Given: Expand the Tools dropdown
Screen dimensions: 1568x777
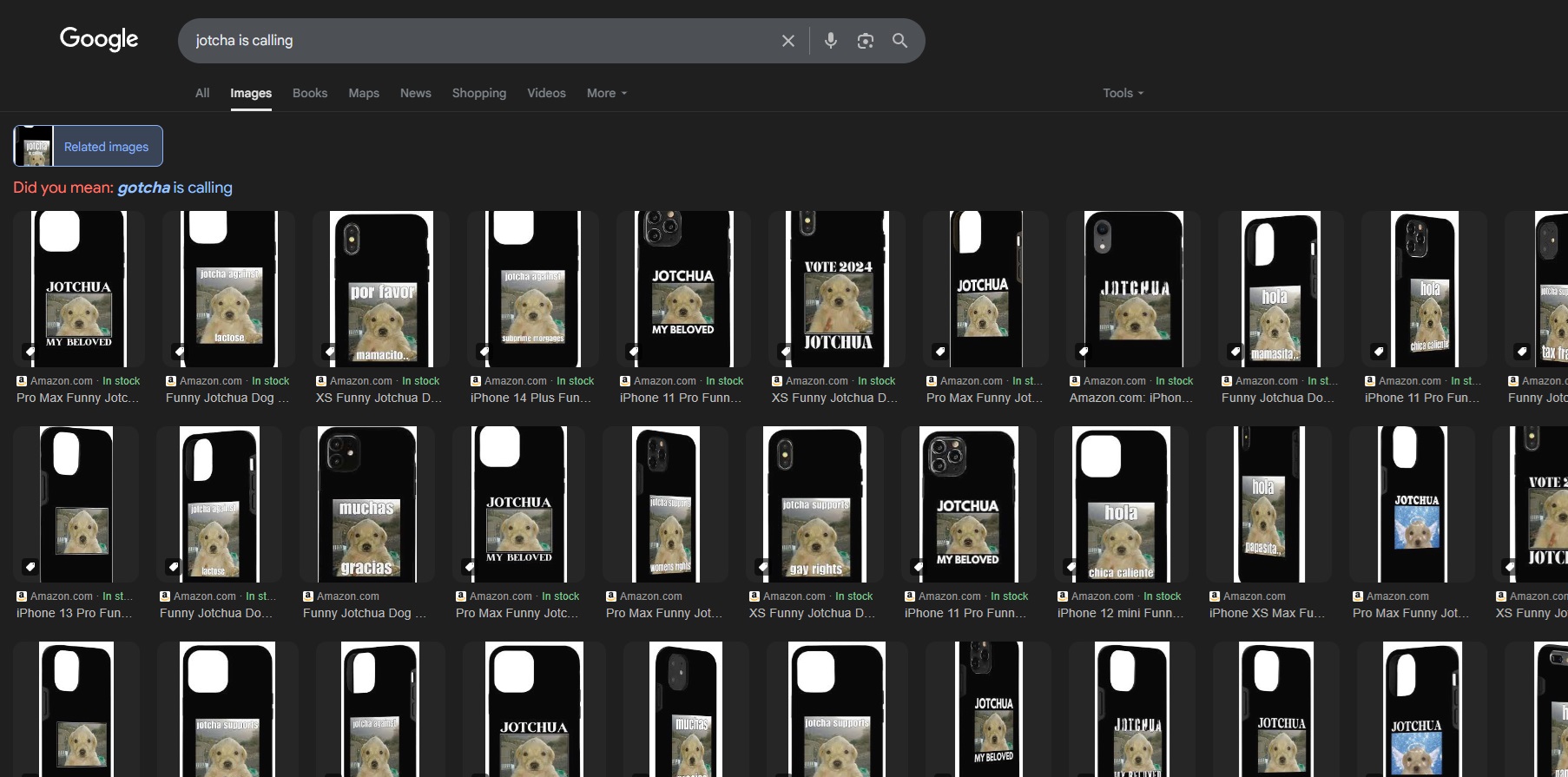Looking at the screenshot, I should pyautogui.click(x=1123, y=93).
